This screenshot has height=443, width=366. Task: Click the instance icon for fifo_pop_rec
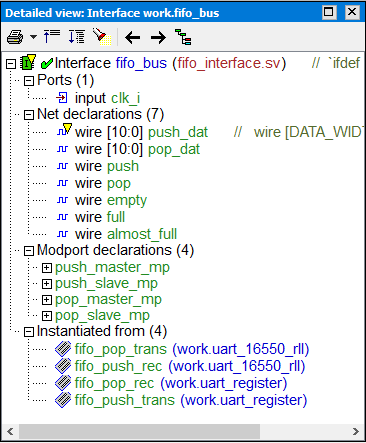63,383
